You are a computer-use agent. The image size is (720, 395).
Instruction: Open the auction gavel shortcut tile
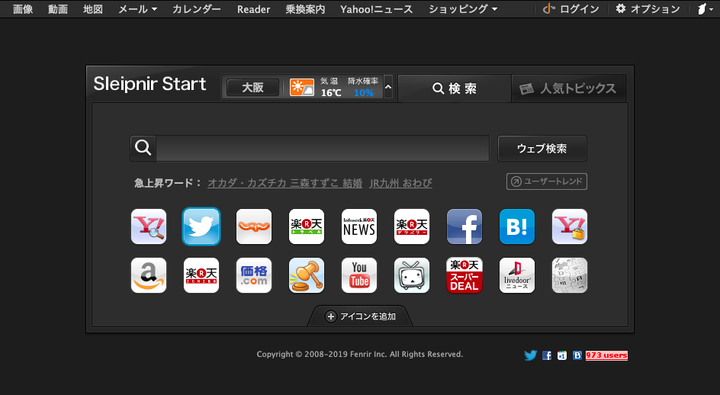306,275
